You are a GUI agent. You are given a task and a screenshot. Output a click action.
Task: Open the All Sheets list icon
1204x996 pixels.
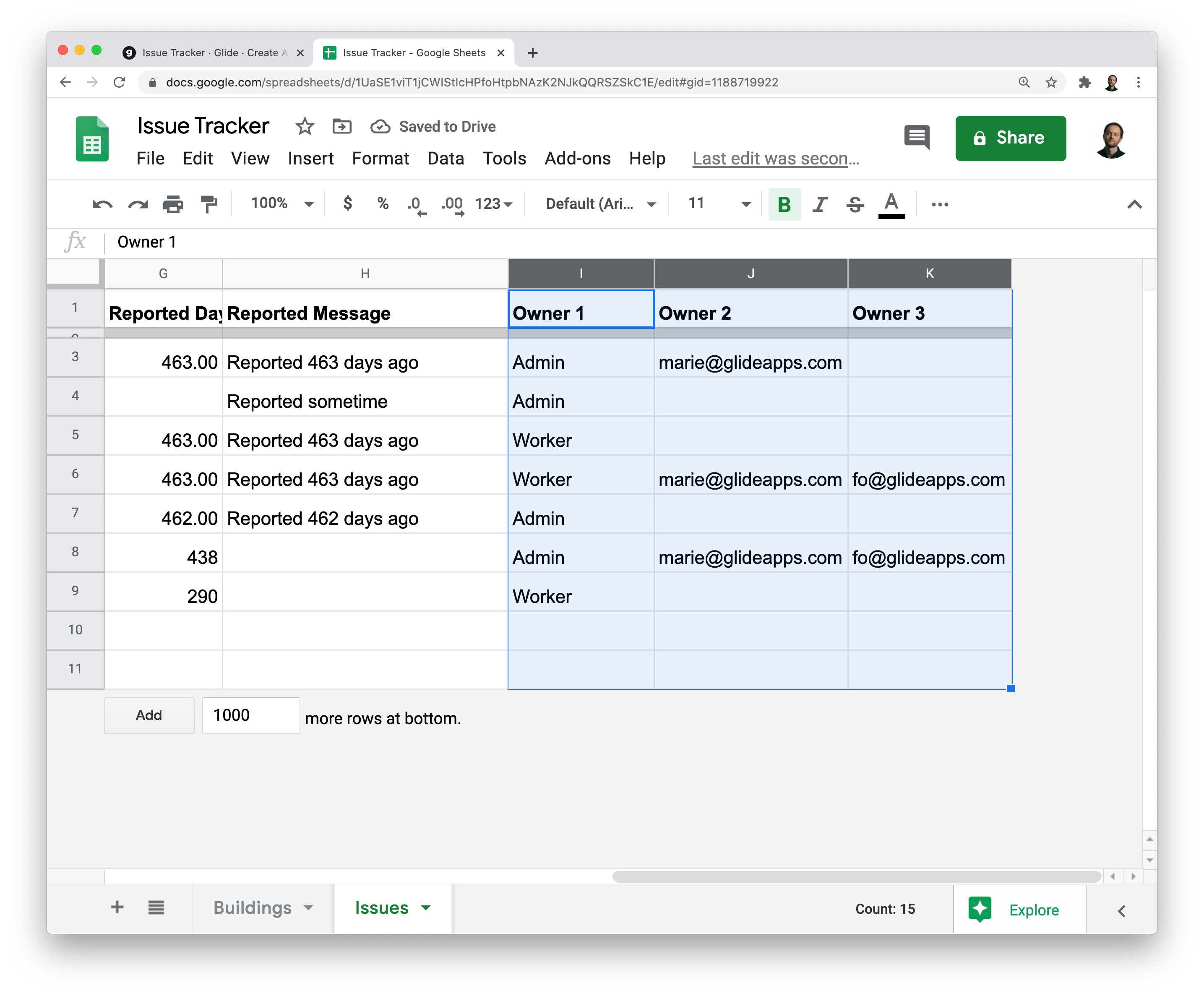tap(156, 907)
